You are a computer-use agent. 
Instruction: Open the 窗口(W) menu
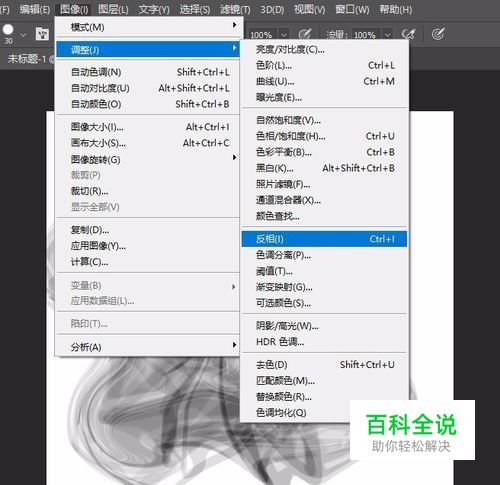tap(352, 10)
